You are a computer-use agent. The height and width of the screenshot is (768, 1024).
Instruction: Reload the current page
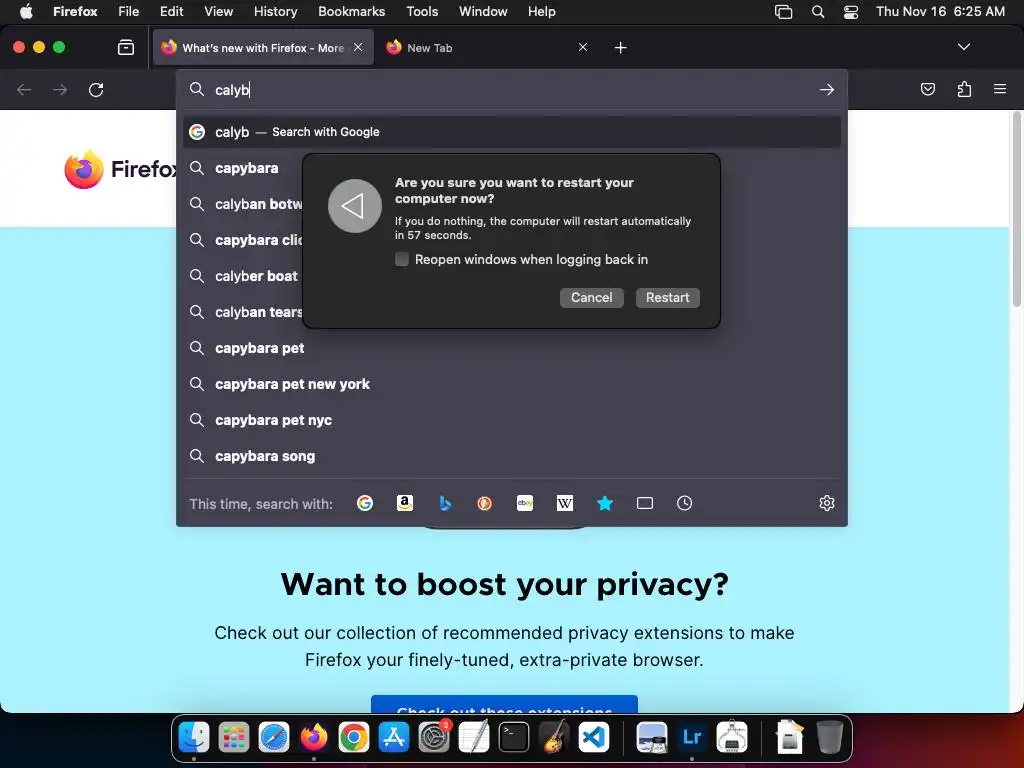point(96,89)
